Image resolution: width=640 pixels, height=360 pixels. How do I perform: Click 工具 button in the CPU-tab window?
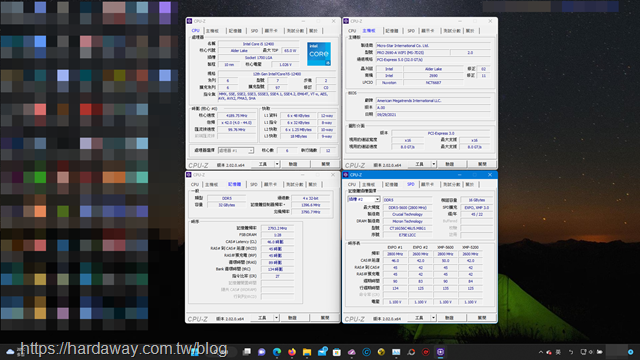[x=263, y=164]
